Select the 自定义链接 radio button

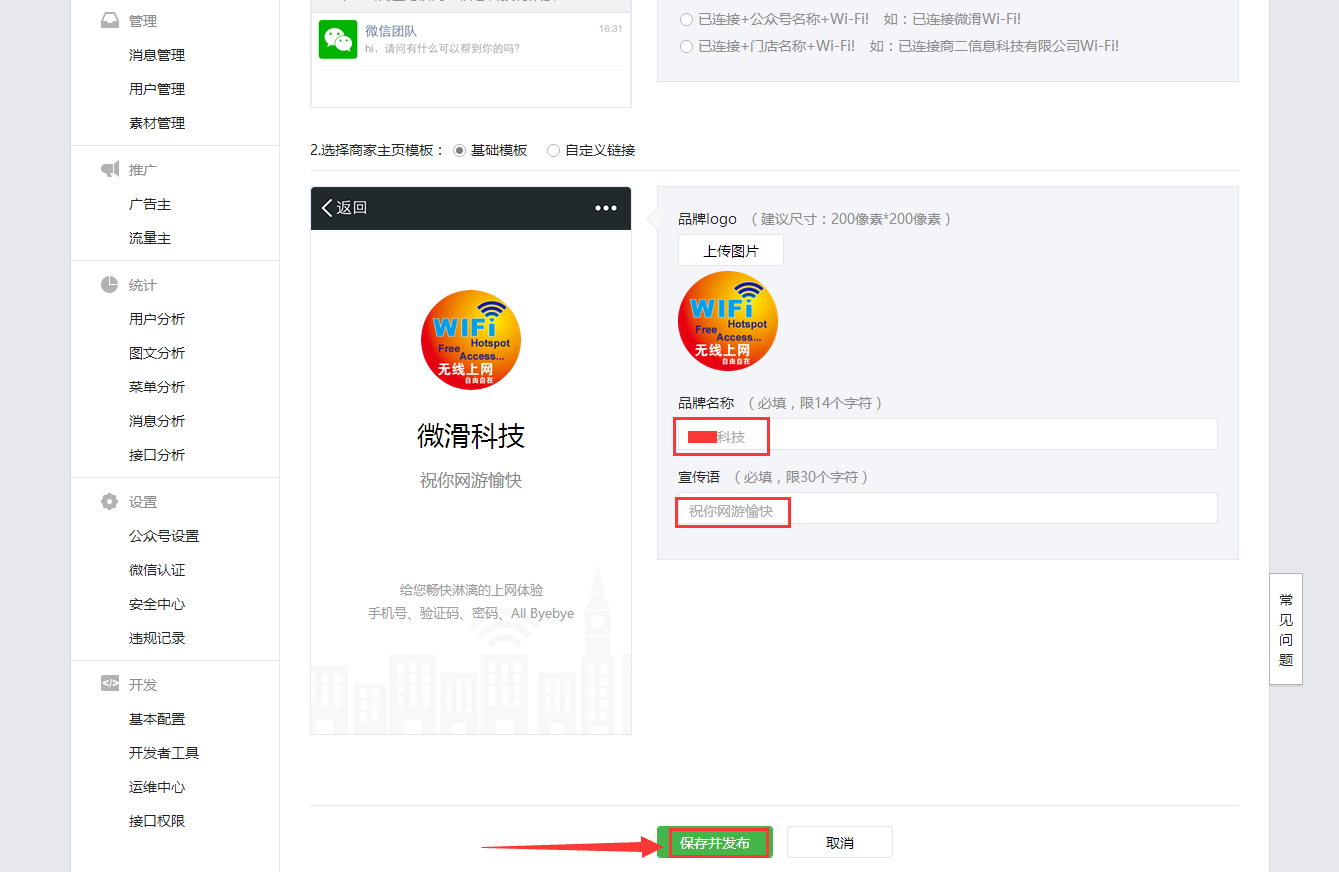click(553, 150)
